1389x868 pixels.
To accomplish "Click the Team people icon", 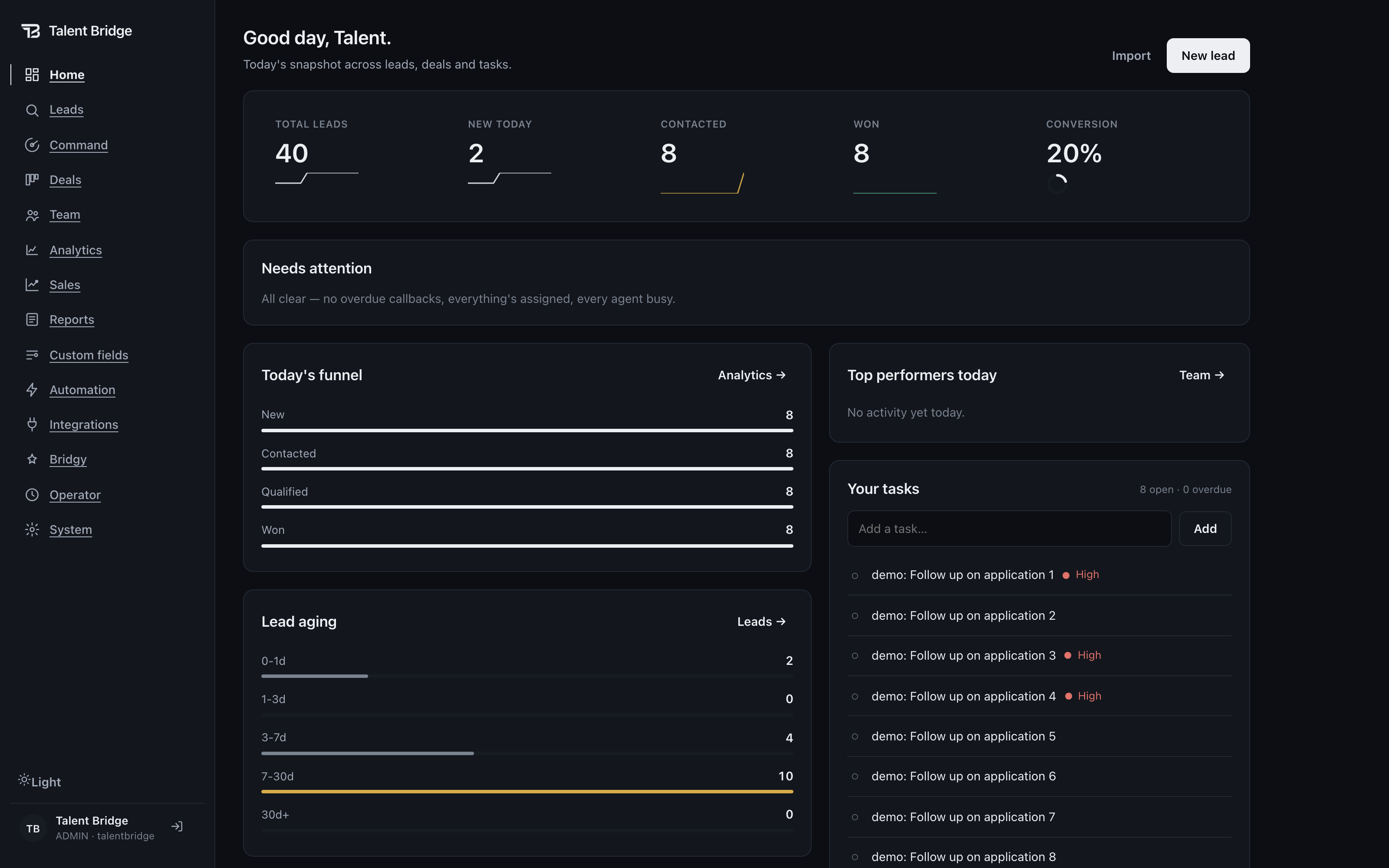I will point(32,215).
